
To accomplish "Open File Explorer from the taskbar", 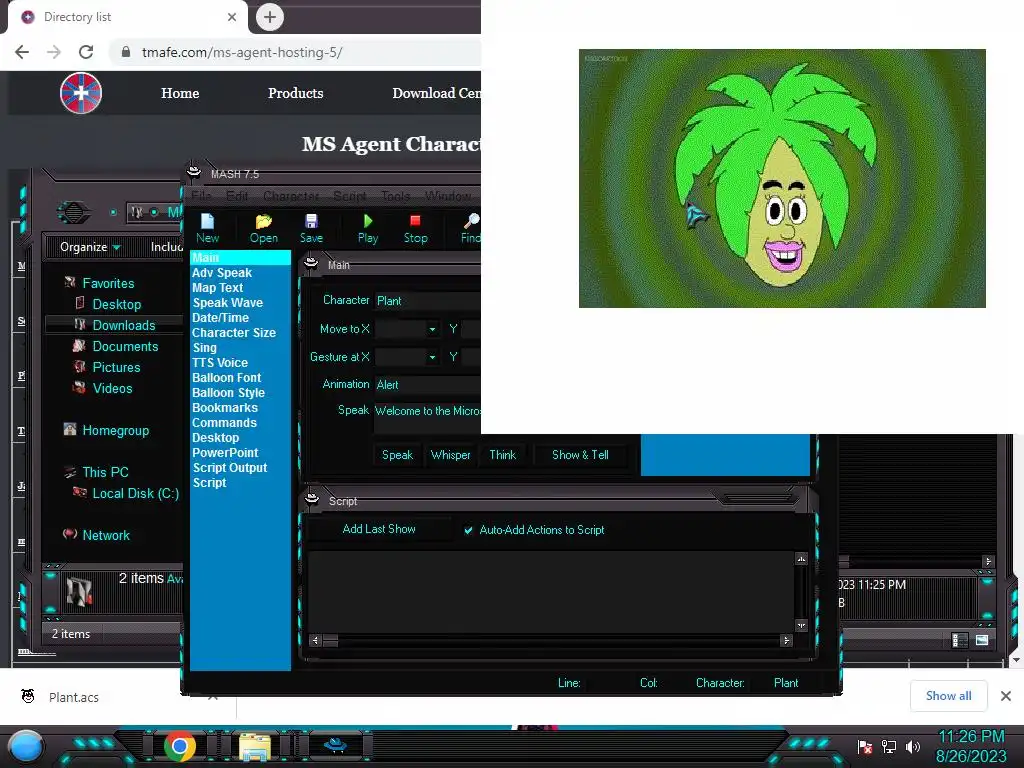I will coord(255,746).
